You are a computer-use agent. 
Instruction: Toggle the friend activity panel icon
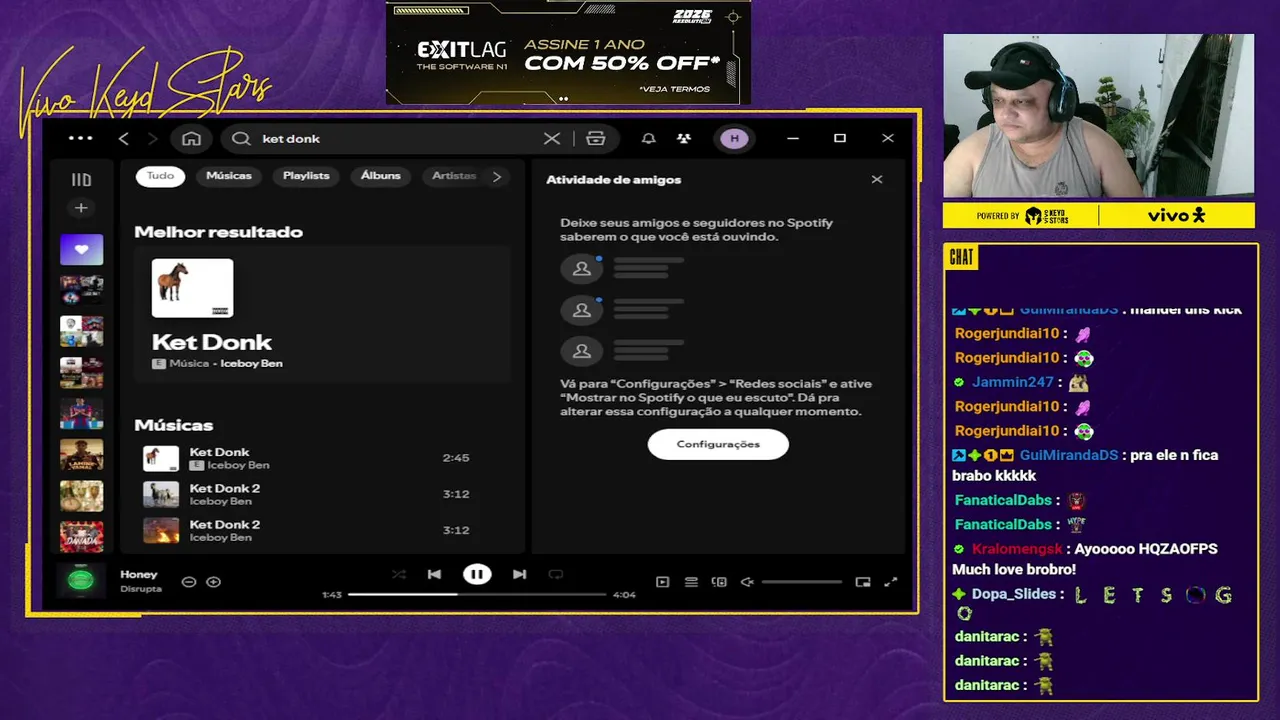pos(684,139)
